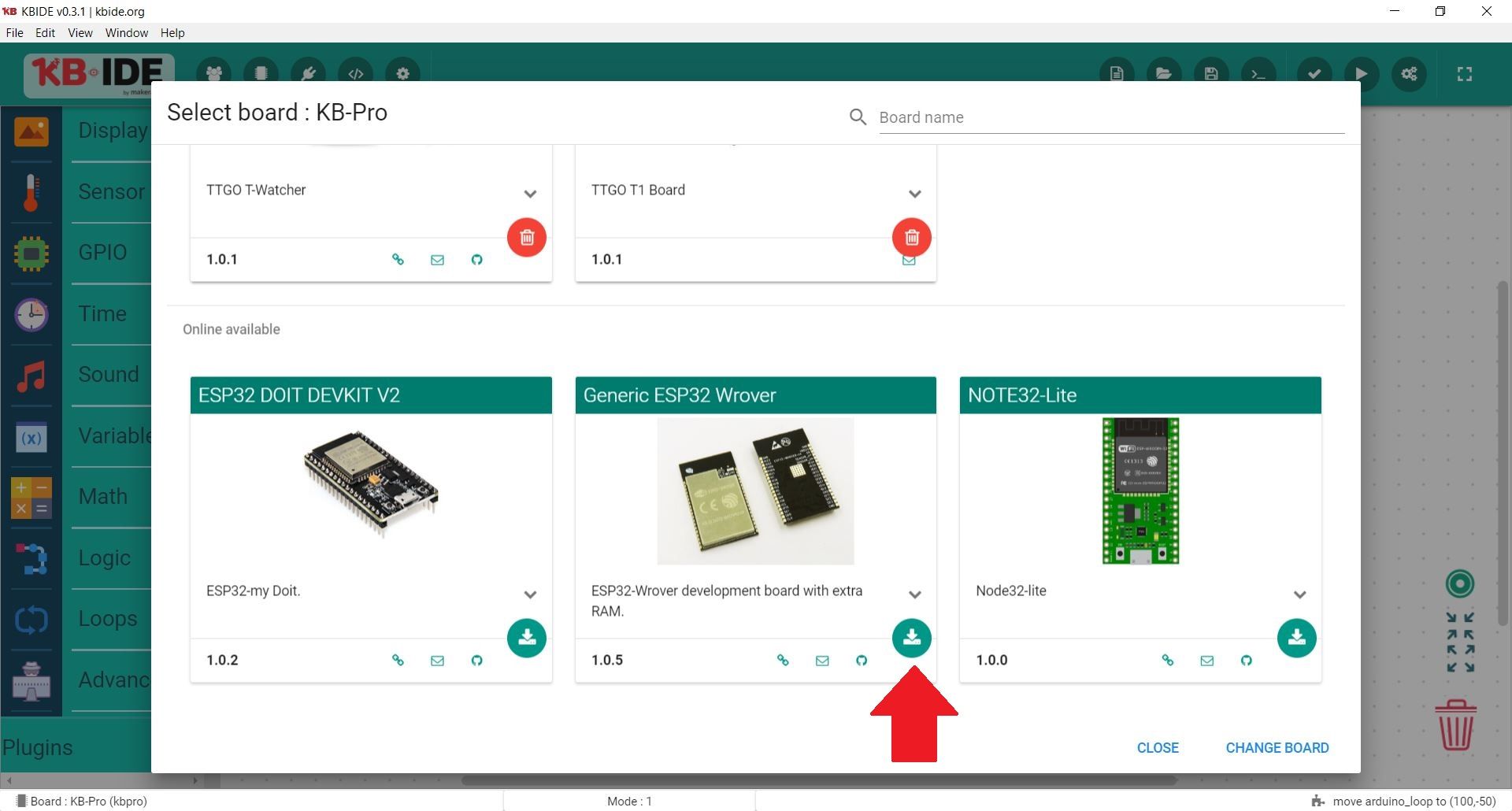
Task: Run the program with the play button
Action: click(1362, 74)
